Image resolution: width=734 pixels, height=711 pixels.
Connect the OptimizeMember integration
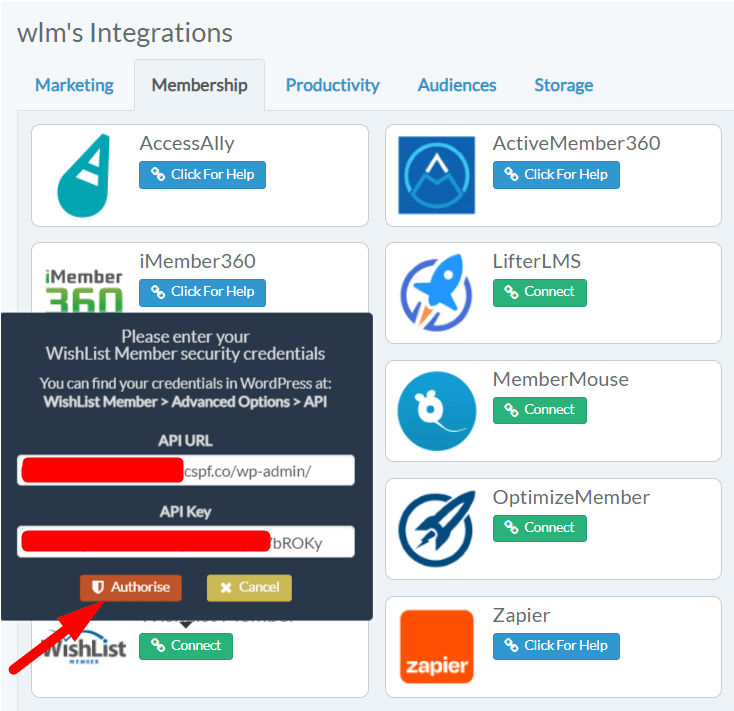tap(539, 528)
